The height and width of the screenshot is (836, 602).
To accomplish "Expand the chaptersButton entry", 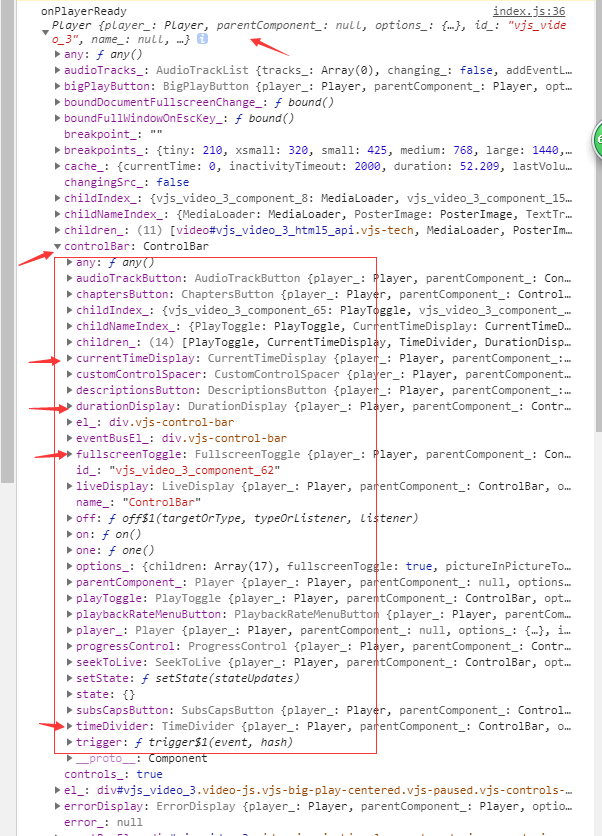I will coord(69,294).
